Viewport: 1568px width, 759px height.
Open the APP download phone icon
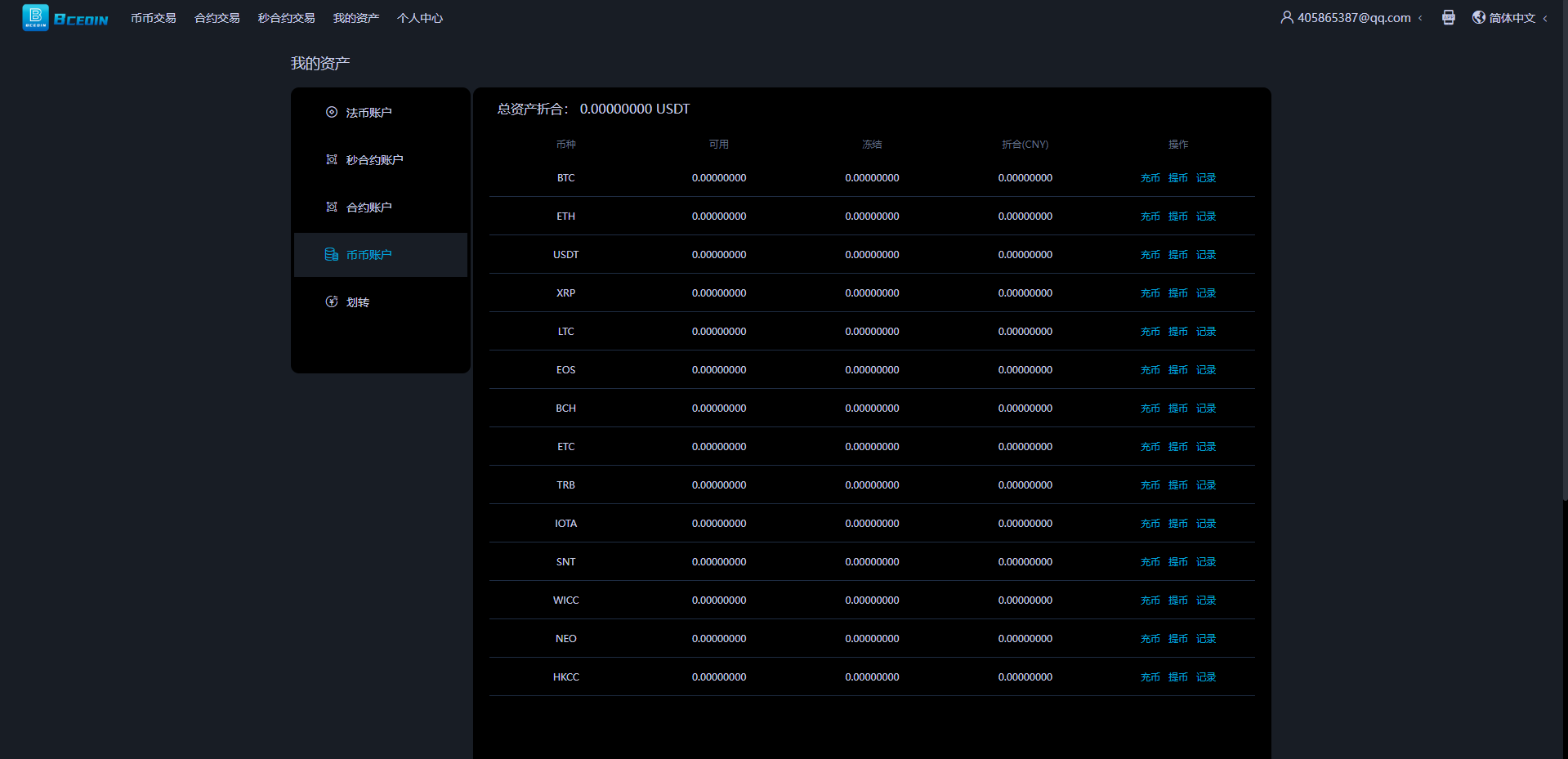pos(1448,17)
